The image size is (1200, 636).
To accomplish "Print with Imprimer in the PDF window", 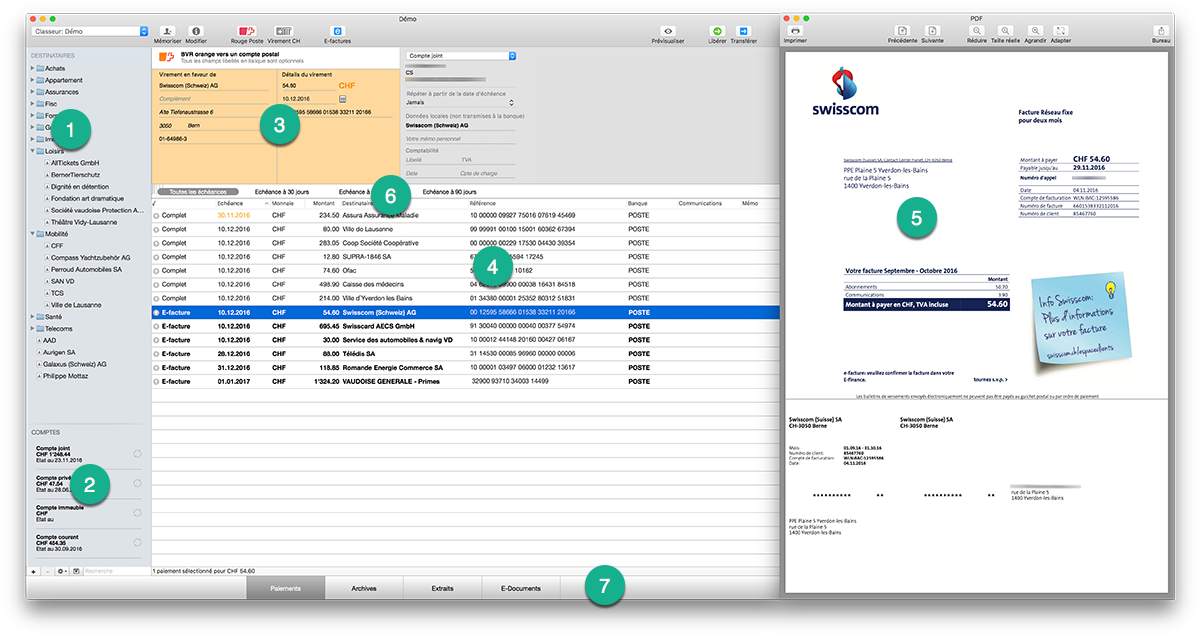I will pyautogui.click(x=796, y=31).
